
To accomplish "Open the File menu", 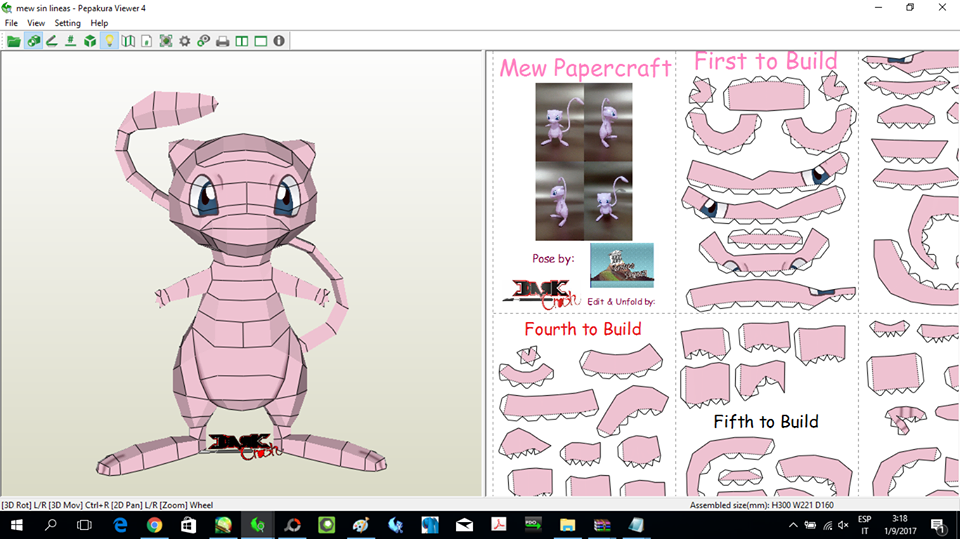I will [x=11, y=23].
